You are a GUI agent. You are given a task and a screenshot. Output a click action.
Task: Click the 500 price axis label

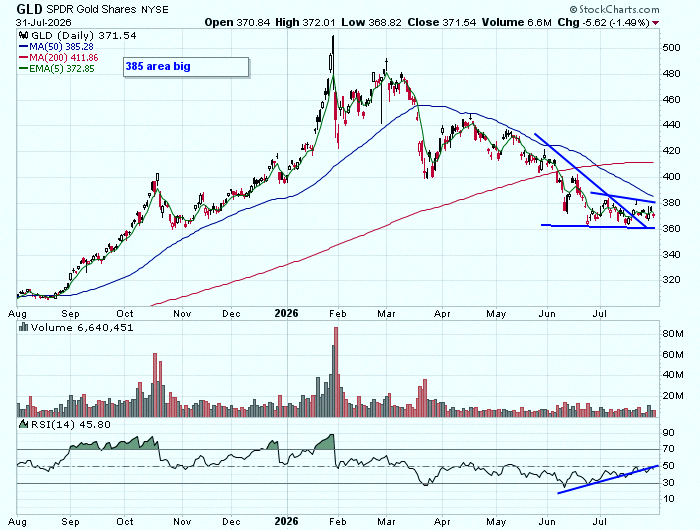(x=671, y=48)
